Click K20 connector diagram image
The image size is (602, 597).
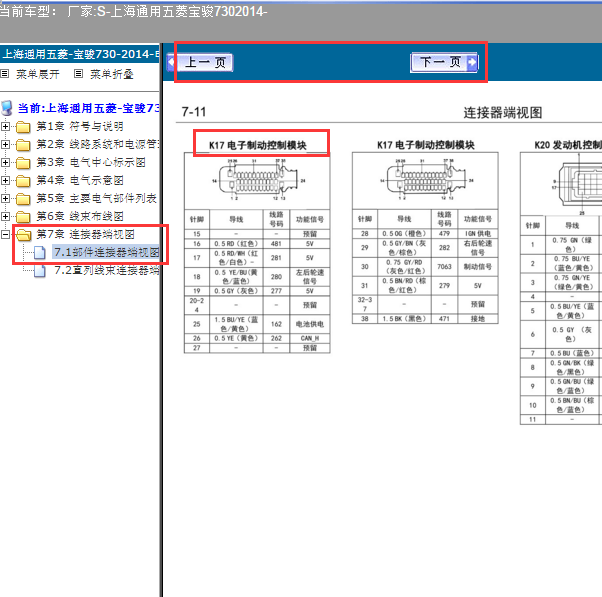pyautogui.click(x=576, y=185)
